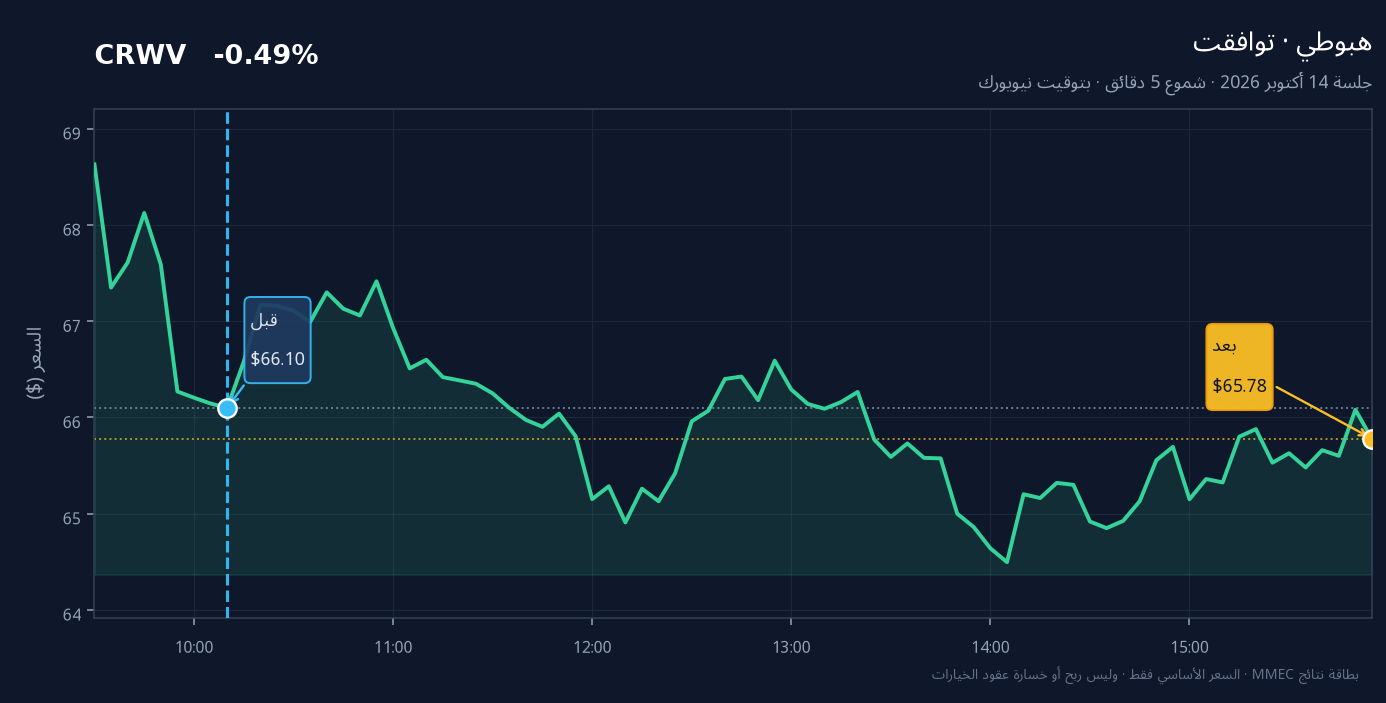Select the yellow بعد $65.78 annotation box
1386x703 pixels.
pos(1240,366)
